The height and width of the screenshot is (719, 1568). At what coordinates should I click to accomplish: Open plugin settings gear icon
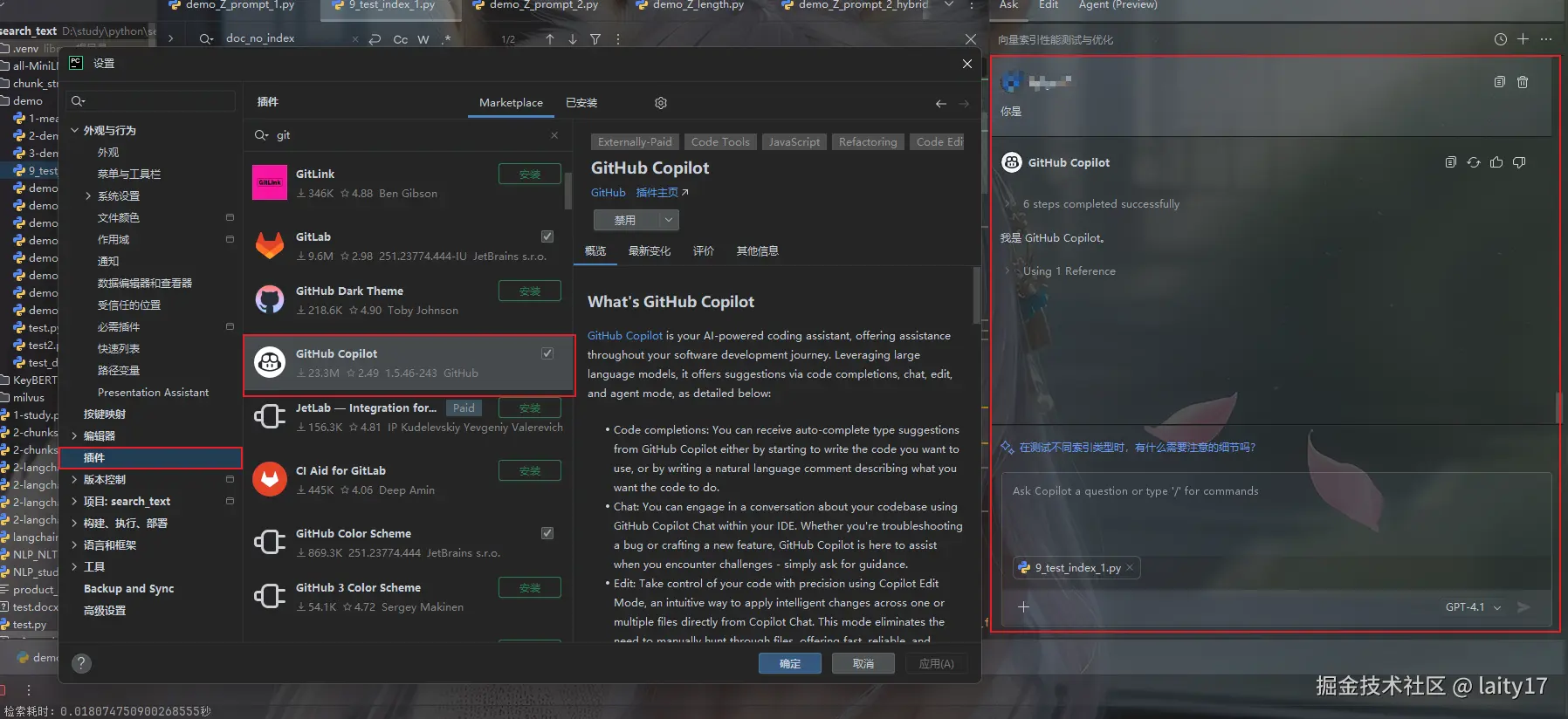point(661,103)
